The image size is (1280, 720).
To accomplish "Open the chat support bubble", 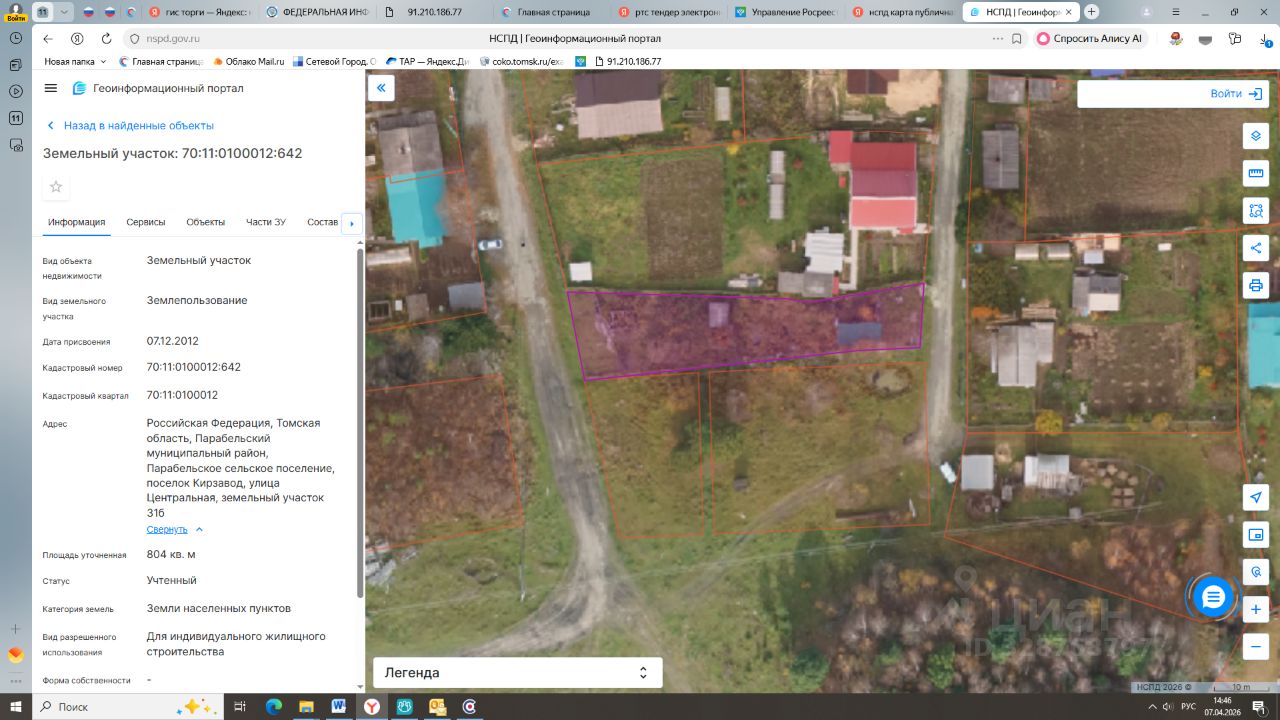I will (1213, 597).
